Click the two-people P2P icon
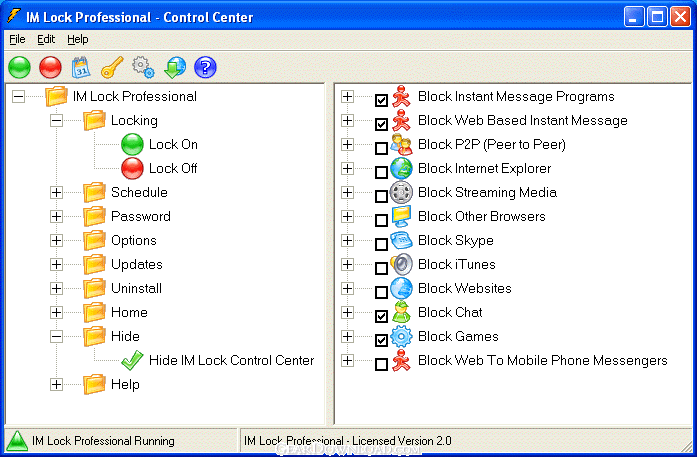Viewport: 697px width, 457px height. [x=401, y=144]
